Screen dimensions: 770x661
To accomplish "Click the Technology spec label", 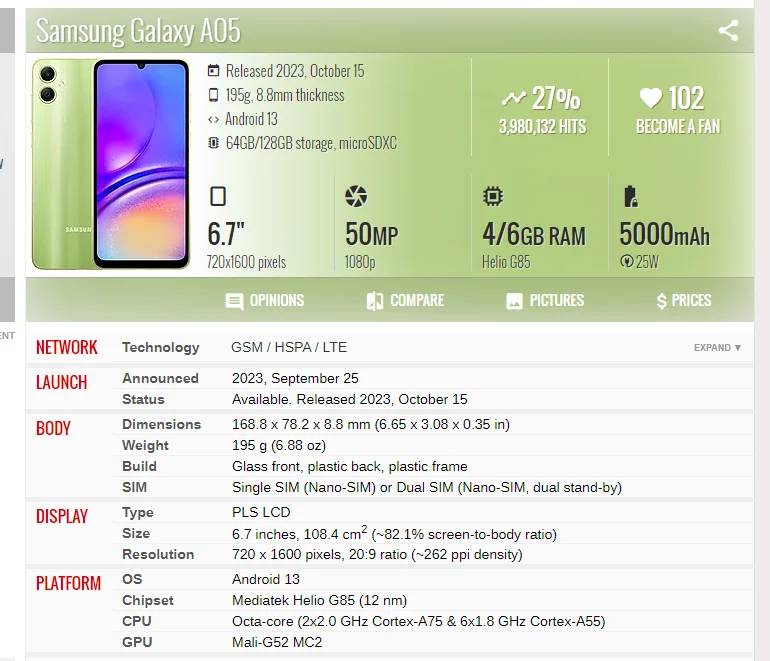I will coord(161,348).
